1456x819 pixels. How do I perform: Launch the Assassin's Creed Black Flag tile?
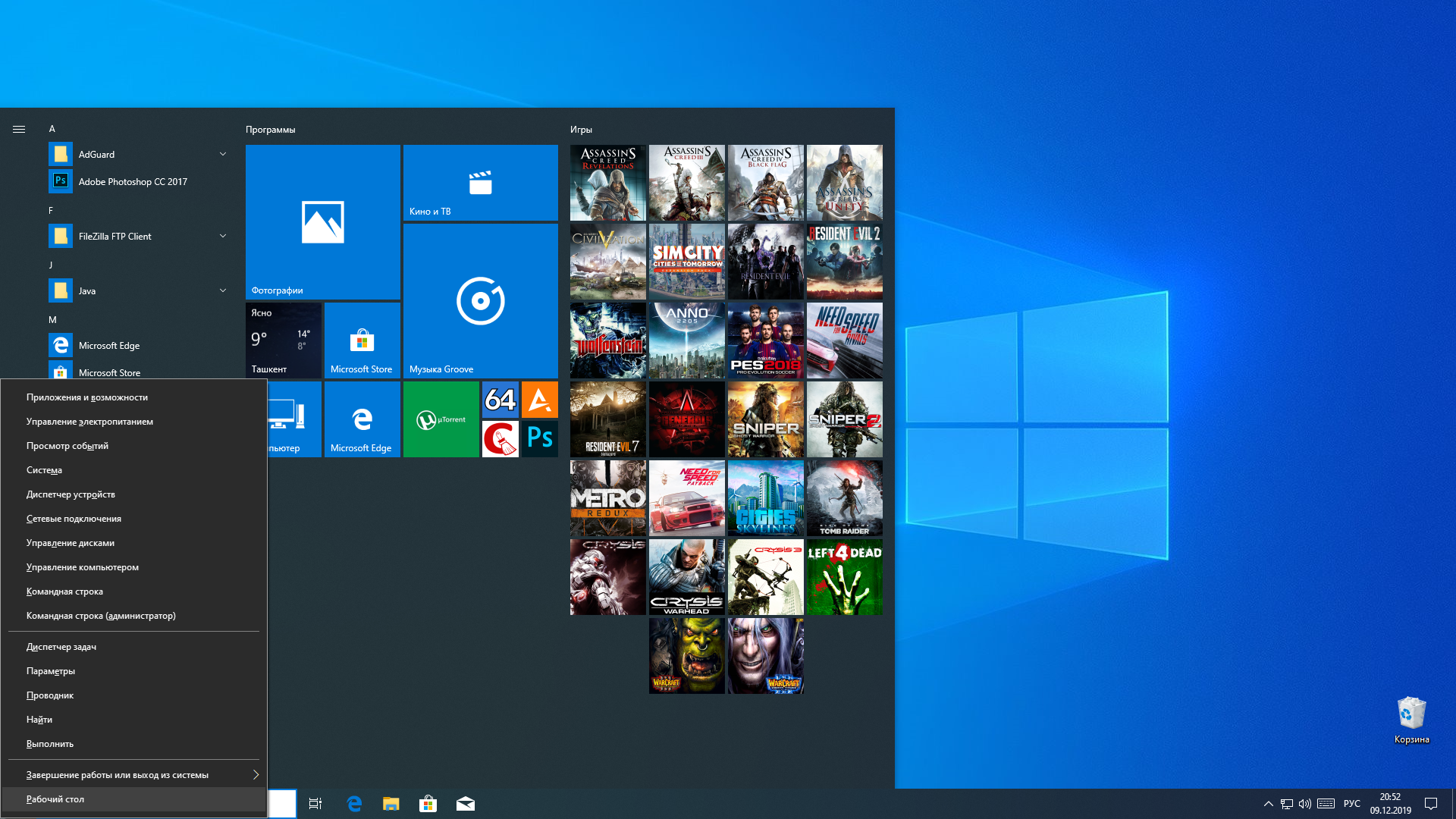766,183
